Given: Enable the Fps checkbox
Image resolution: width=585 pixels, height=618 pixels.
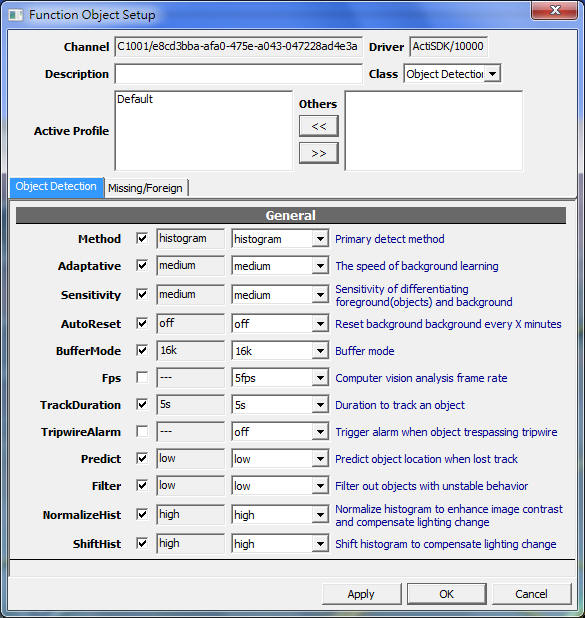Looking at the screenshot, I should [142, 378].
